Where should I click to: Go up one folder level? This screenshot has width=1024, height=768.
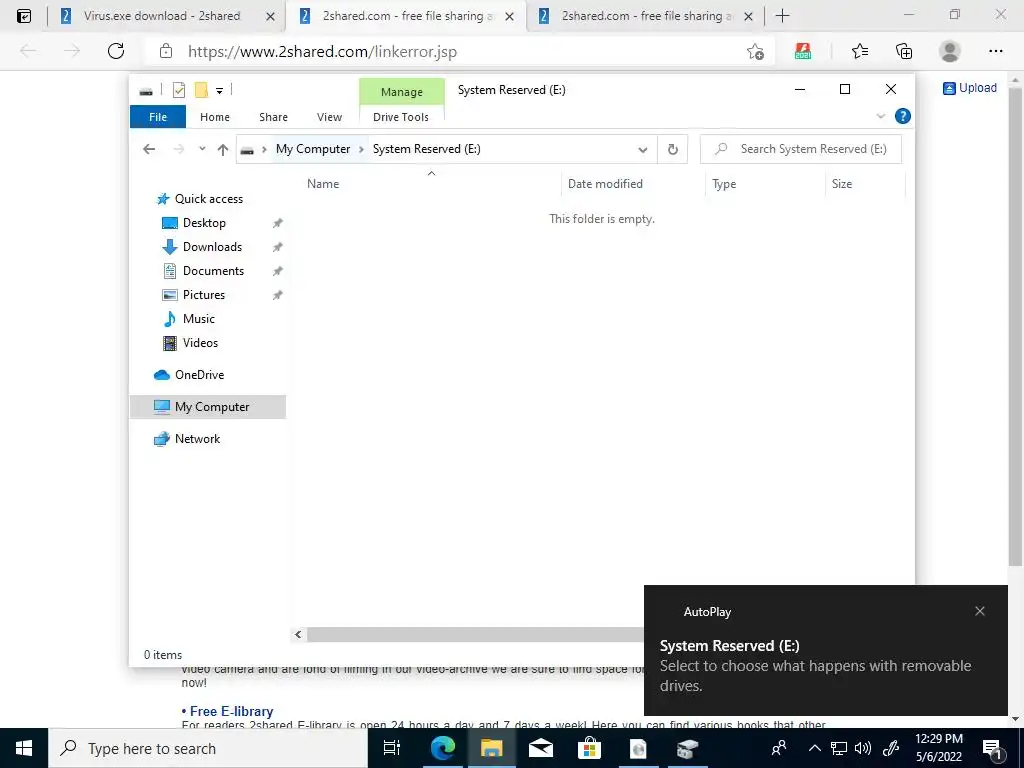(223, 150)
